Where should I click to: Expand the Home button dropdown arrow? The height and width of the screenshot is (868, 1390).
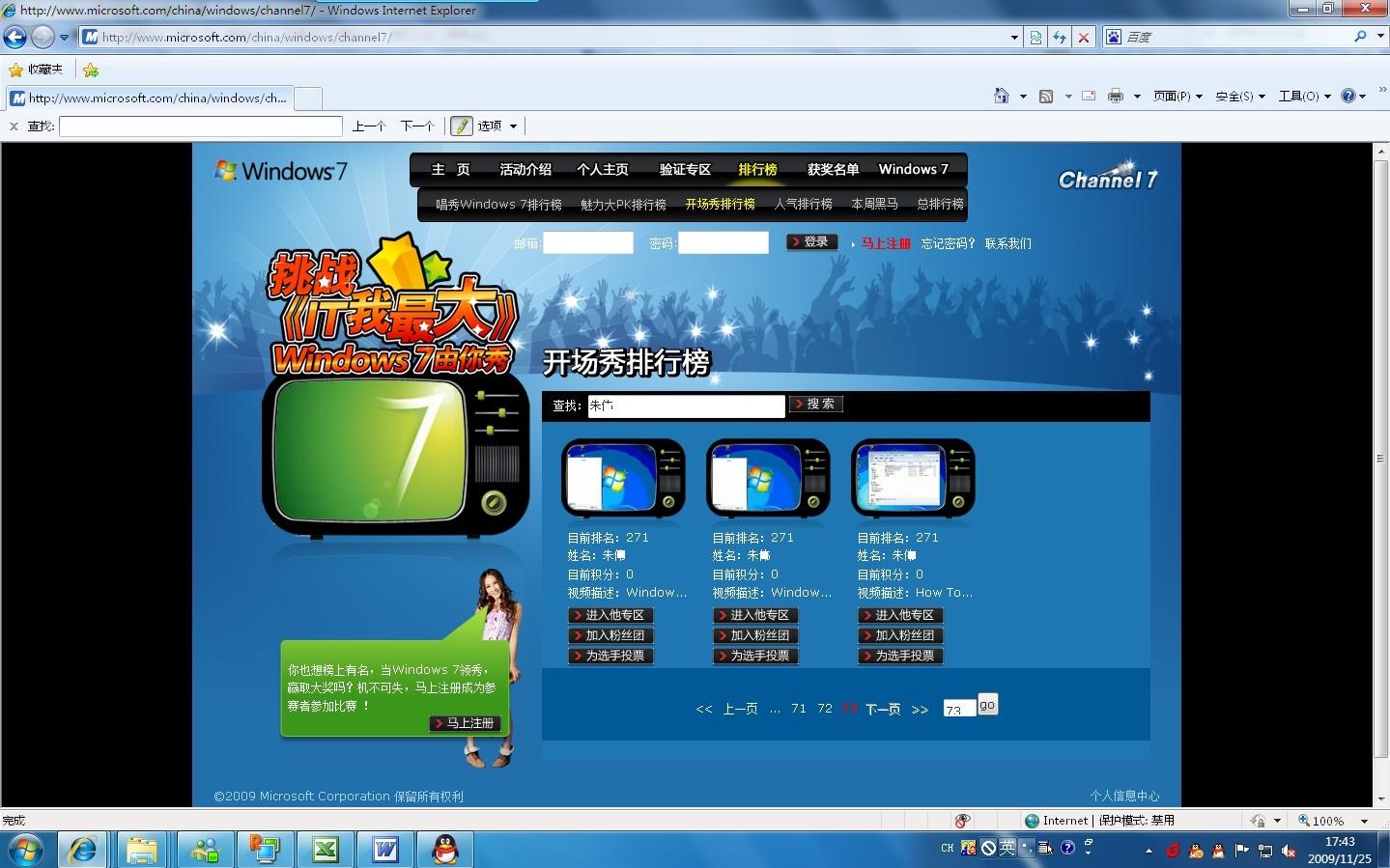tap(1023, 97)
